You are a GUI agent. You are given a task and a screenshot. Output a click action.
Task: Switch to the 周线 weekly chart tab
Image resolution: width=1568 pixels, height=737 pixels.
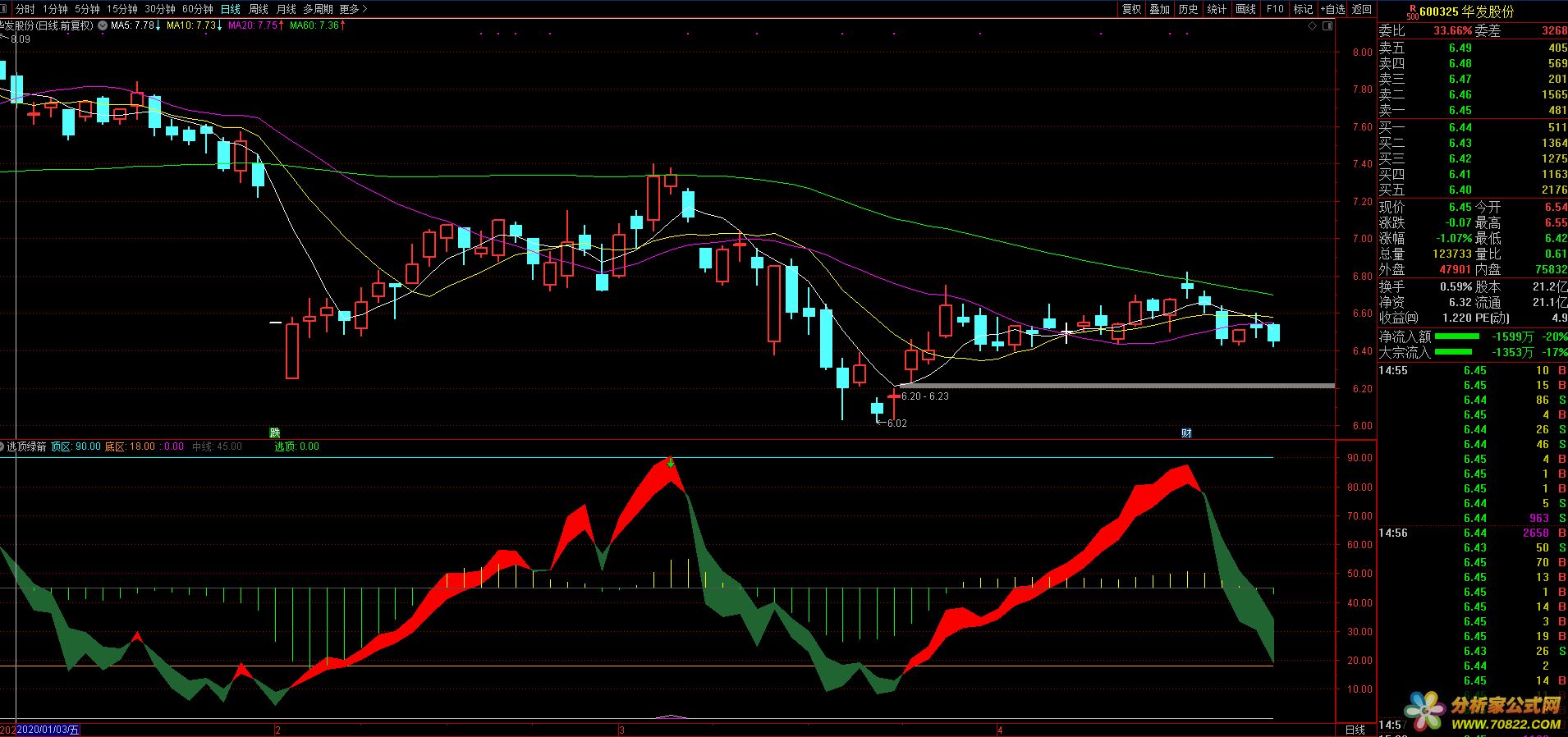click(259, 9)
